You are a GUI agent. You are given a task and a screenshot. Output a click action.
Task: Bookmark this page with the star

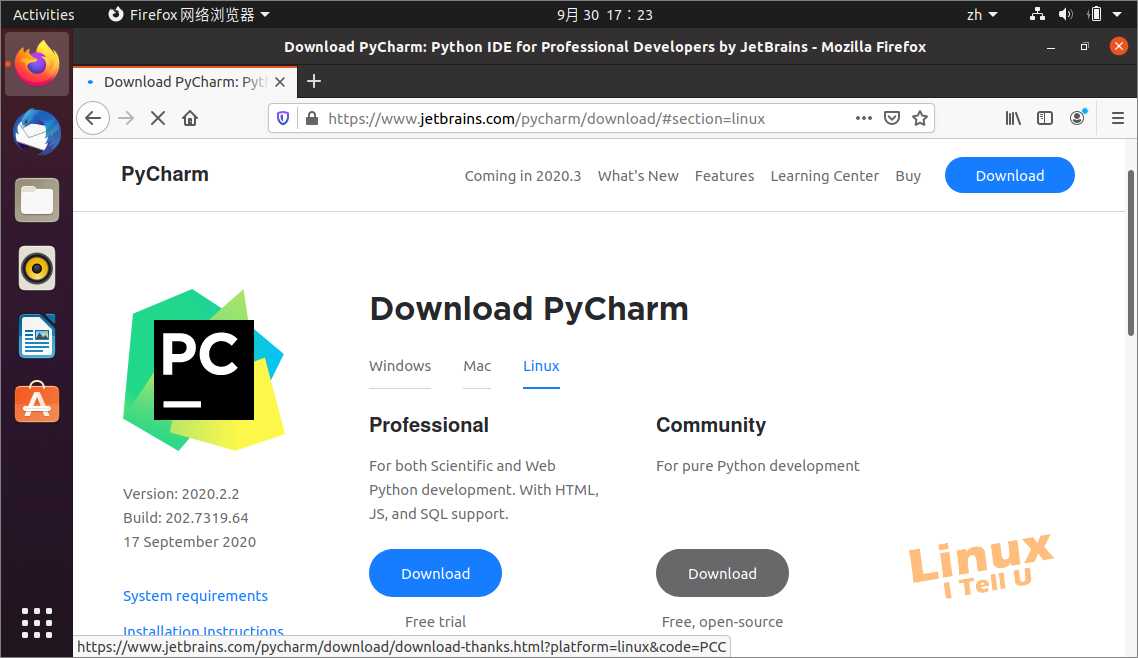click(920, 118)
